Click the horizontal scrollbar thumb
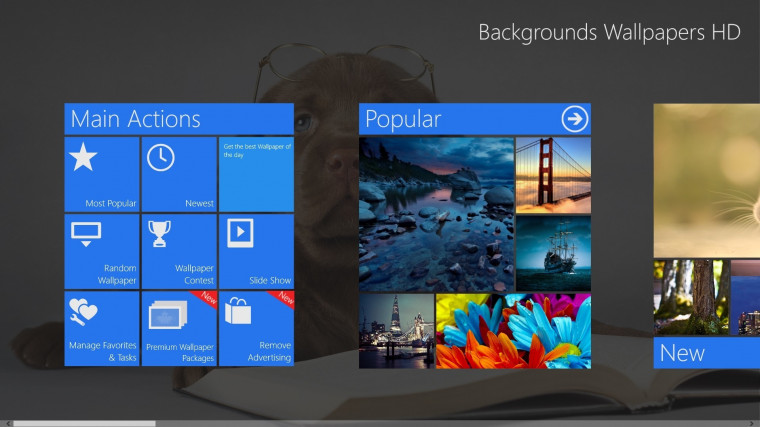This screenshot has height=427, width=760. coord(84,424)
